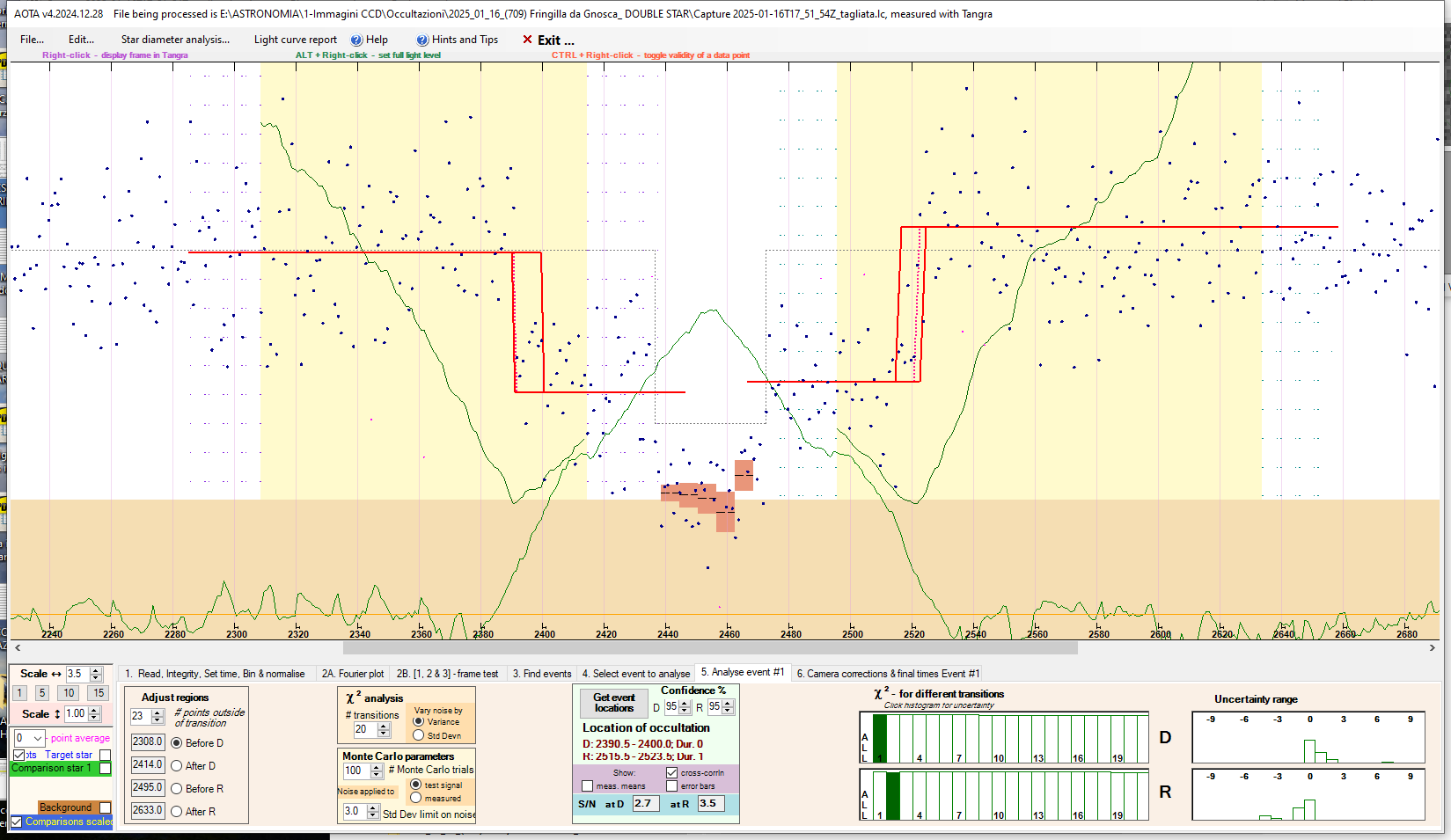Click the After R value field 2633.0

pyautogui.click(x=148, y=811)
